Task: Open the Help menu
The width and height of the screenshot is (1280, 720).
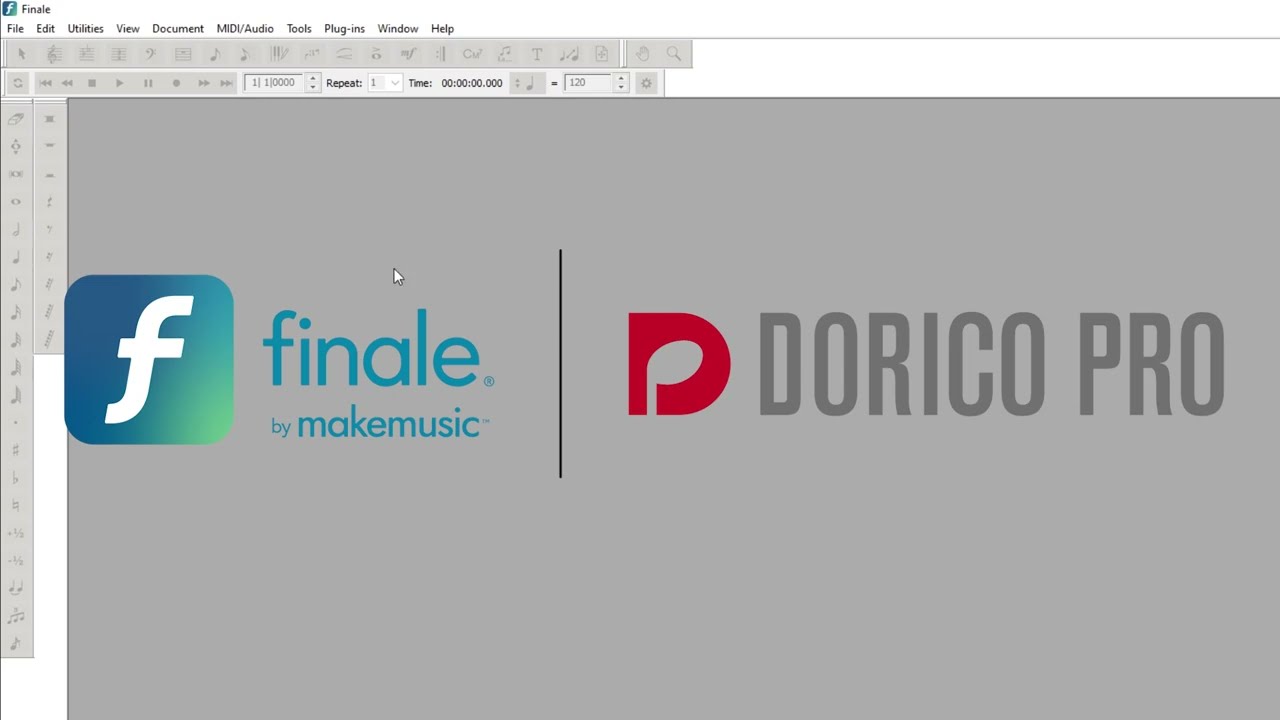Action: coord(442,28)
